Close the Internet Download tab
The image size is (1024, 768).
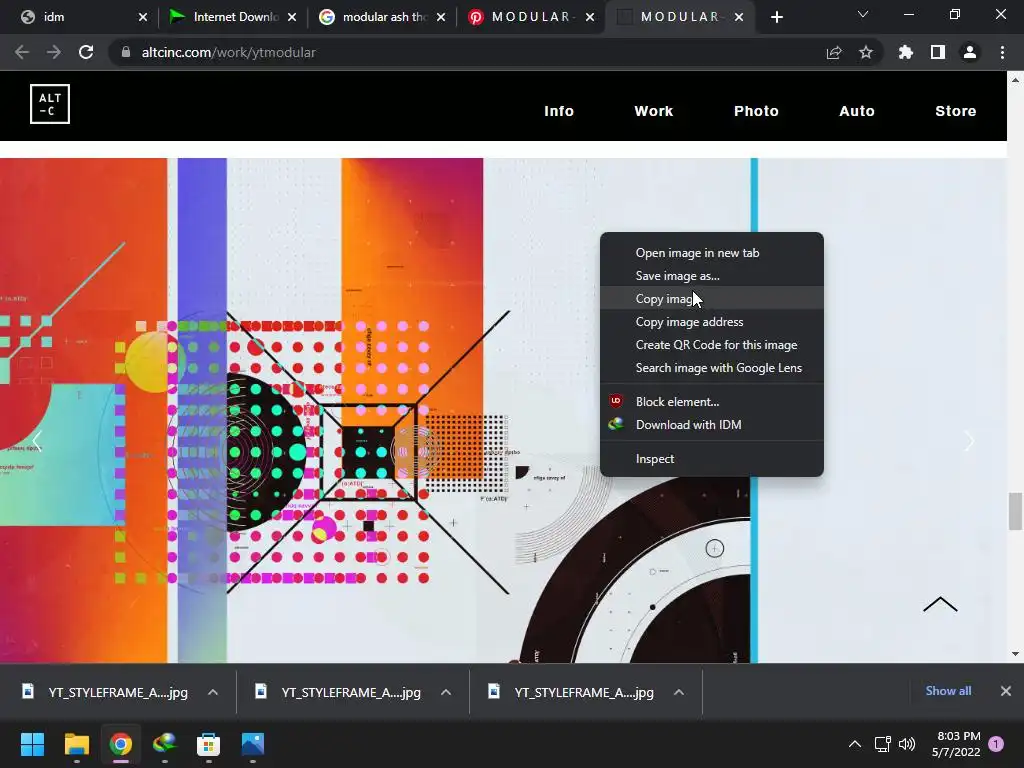click(x=292, y=17)
